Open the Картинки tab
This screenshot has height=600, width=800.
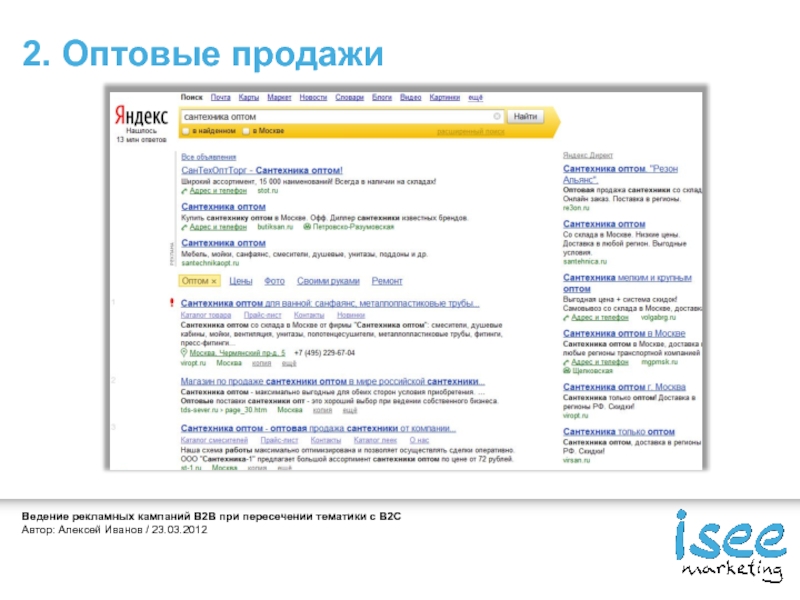(x=445, y=97)
